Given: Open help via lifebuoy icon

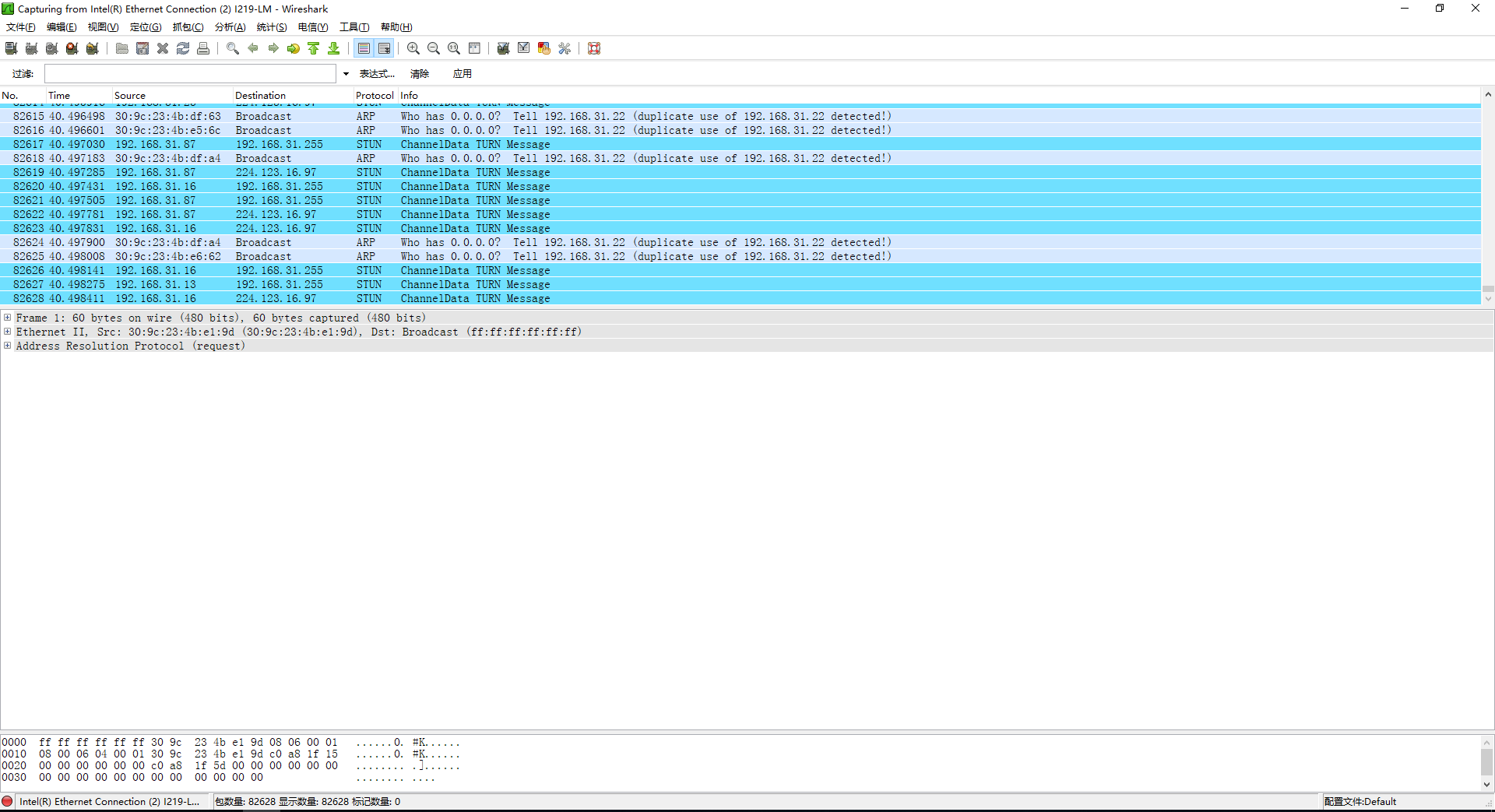Looking at the screenshot, I should click(x=594, y=48).
